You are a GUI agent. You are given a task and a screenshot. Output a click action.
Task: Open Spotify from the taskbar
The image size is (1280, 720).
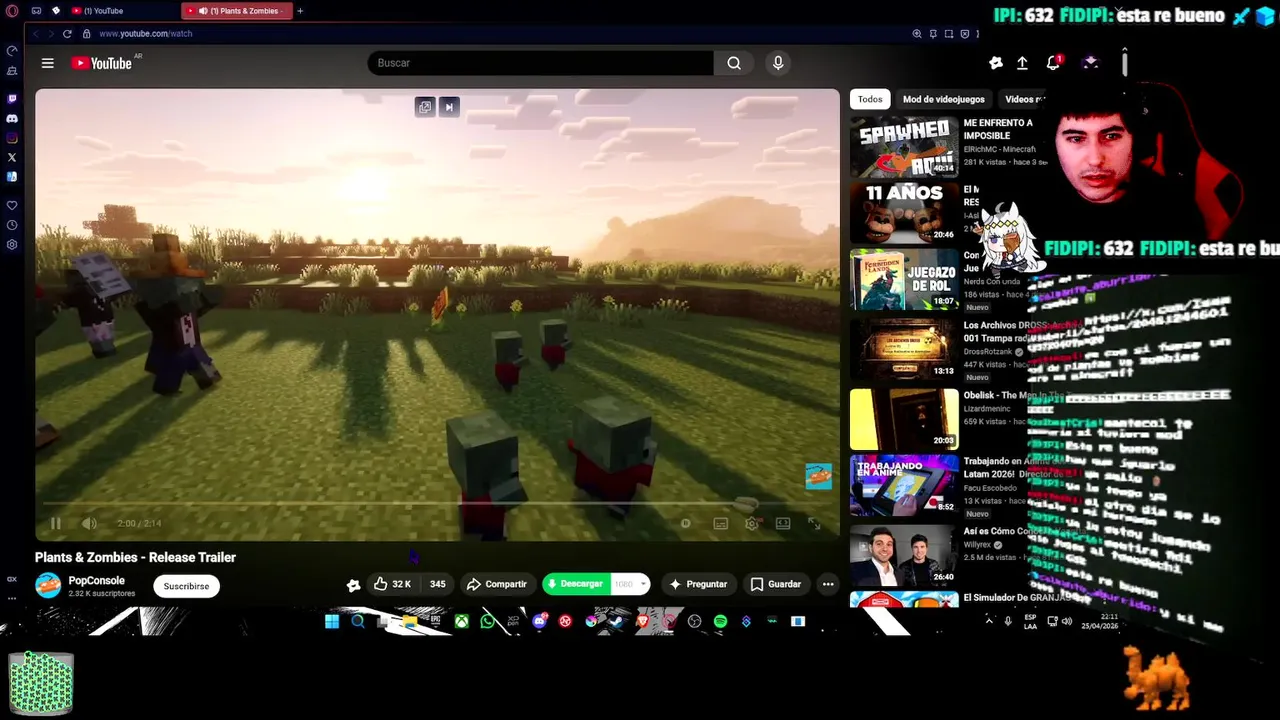pos(720,622)
